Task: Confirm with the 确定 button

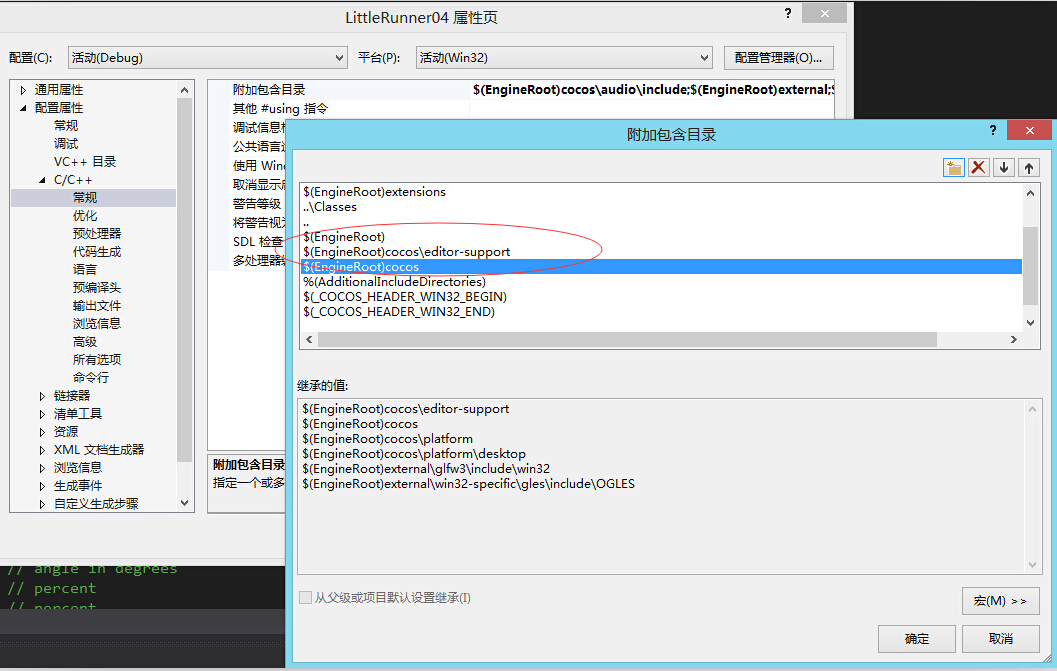Action: (917, 639)
